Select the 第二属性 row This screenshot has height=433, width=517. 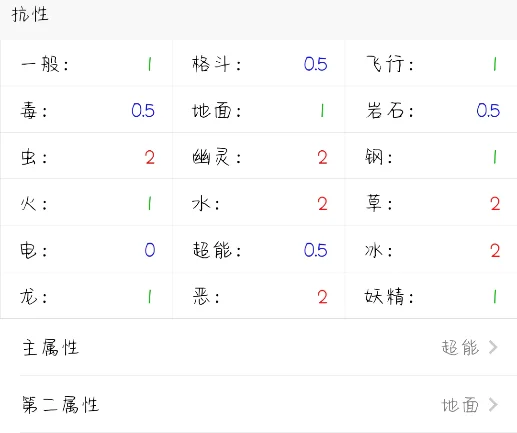258,404
